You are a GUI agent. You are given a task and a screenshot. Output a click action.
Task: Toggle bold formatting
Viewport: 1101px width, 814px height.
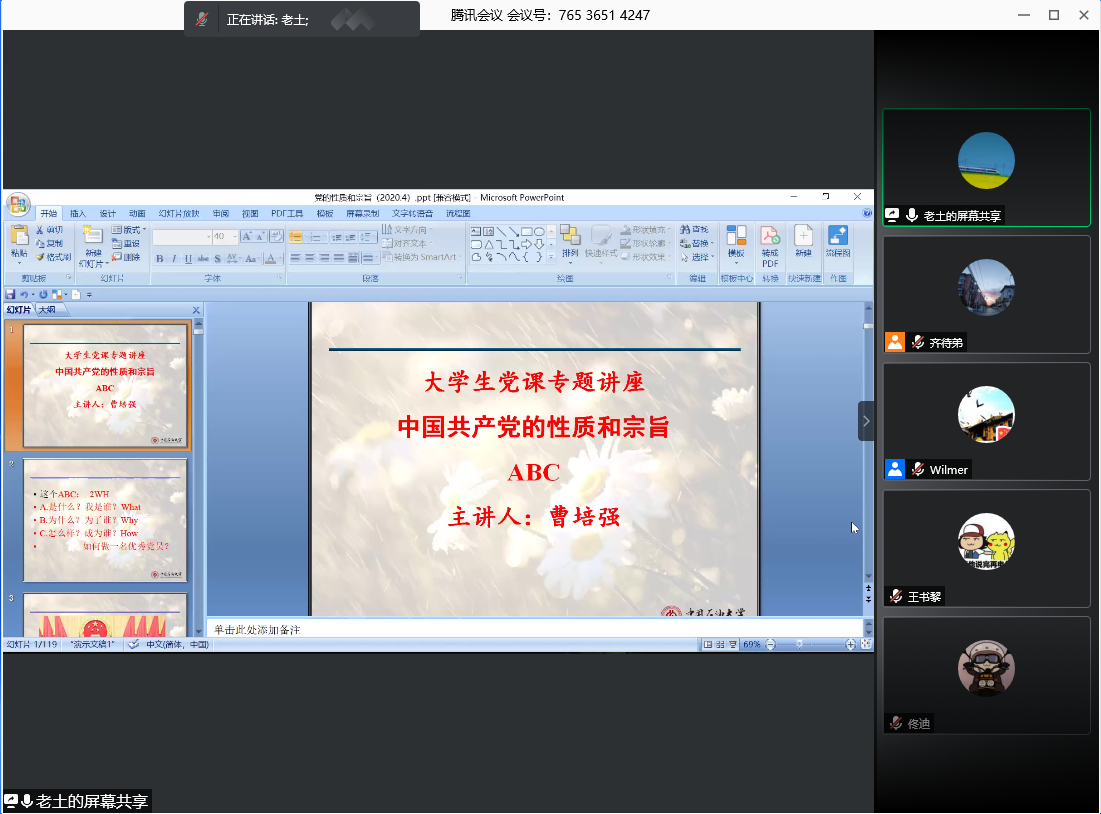coord(160,259)
